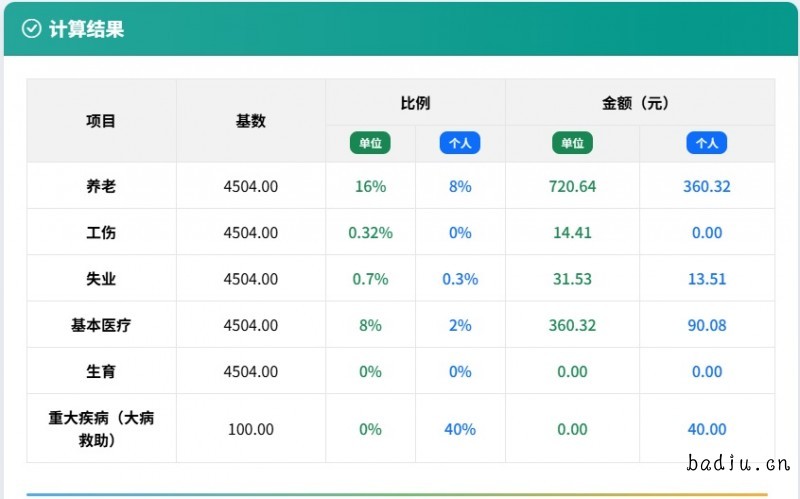800x499 pixels.
Task: Click blue 个人 badge under 比例
Action: tap(460, 143)
